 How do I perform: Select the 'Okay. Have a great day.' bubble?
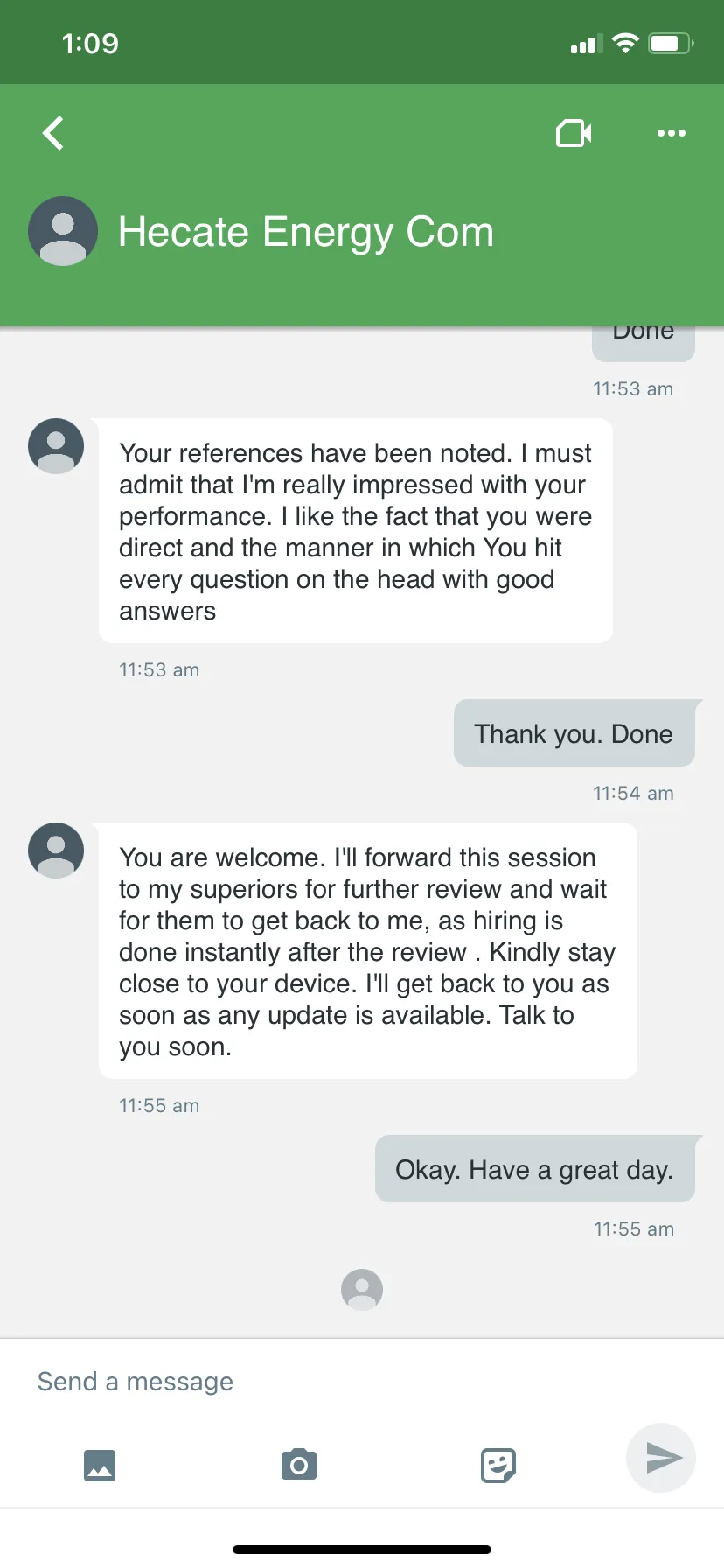click(x=535, y=1169)
